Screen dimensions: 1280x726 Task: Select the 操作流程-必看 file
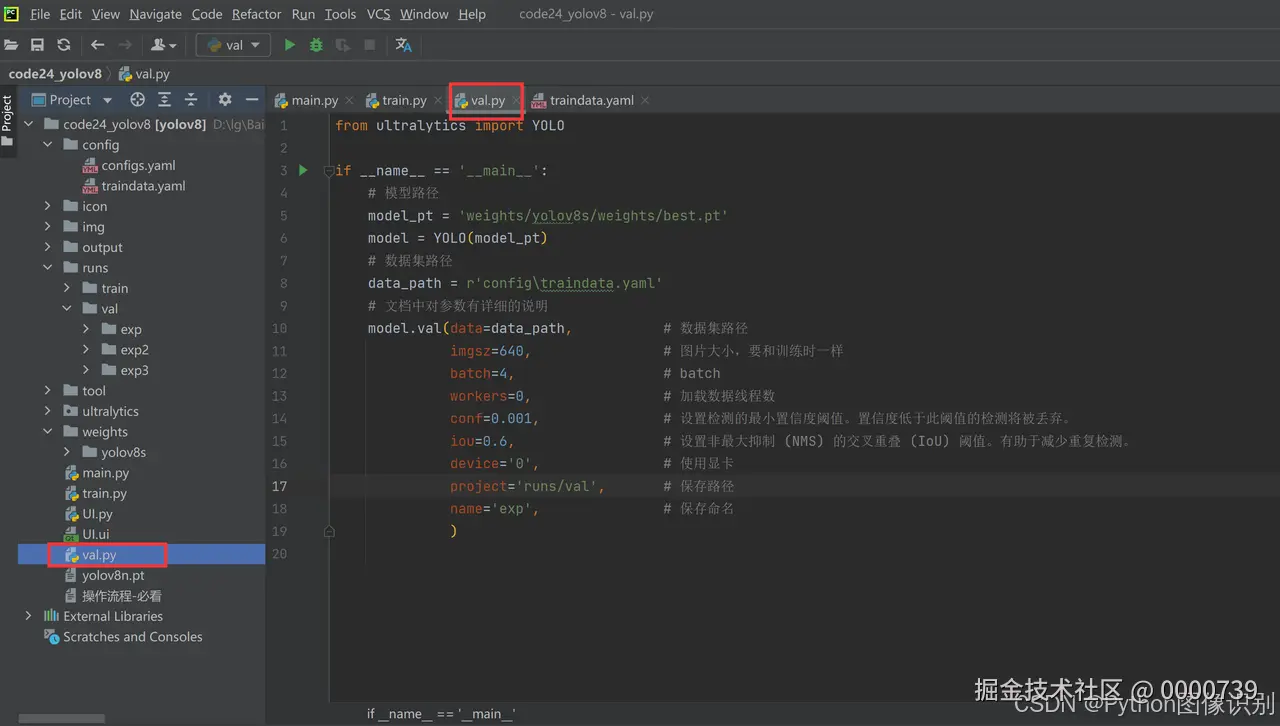tap(122, 596)
